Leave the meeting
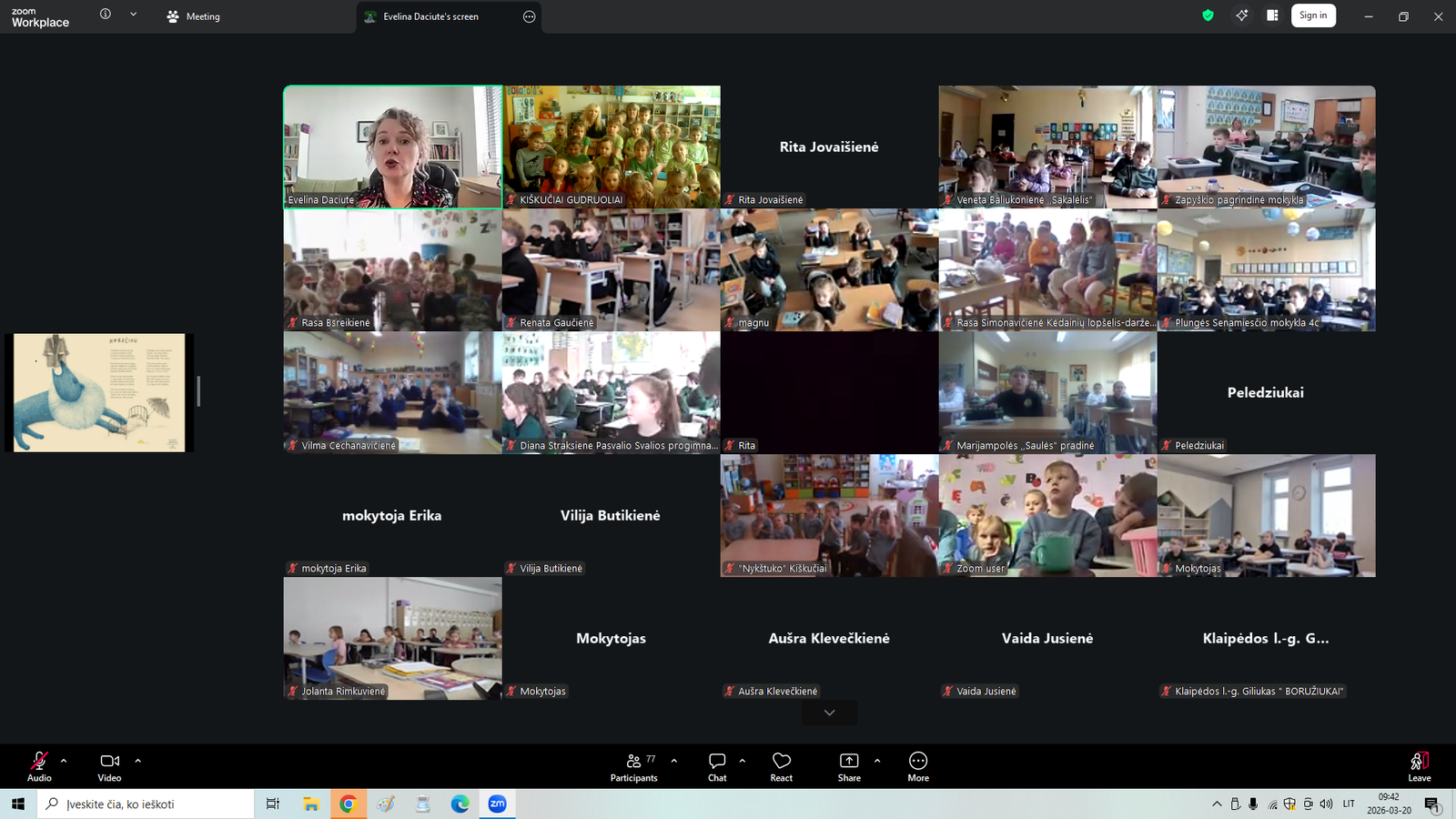Screen dimensions: 1456x819 [x=1419, y=766]
